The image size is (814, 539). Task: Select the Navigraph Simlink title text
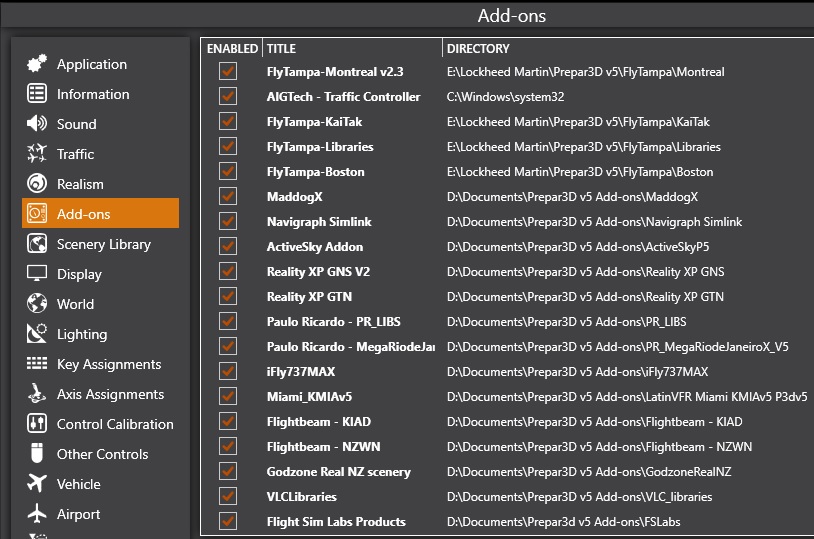coord(319,222)
